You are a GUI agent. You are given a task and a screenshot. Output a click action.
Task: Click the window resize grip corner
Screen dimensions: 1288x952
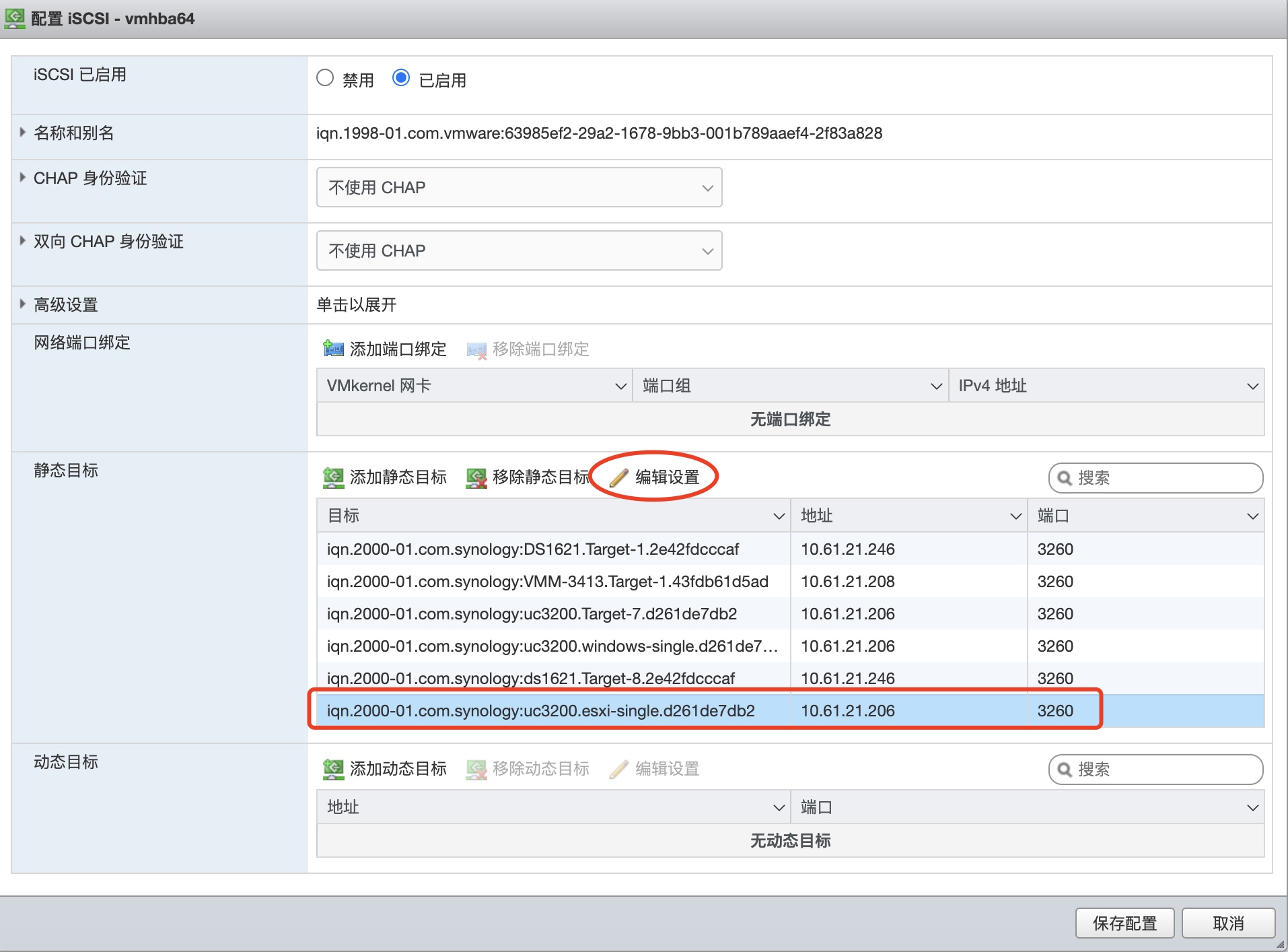1280,944
